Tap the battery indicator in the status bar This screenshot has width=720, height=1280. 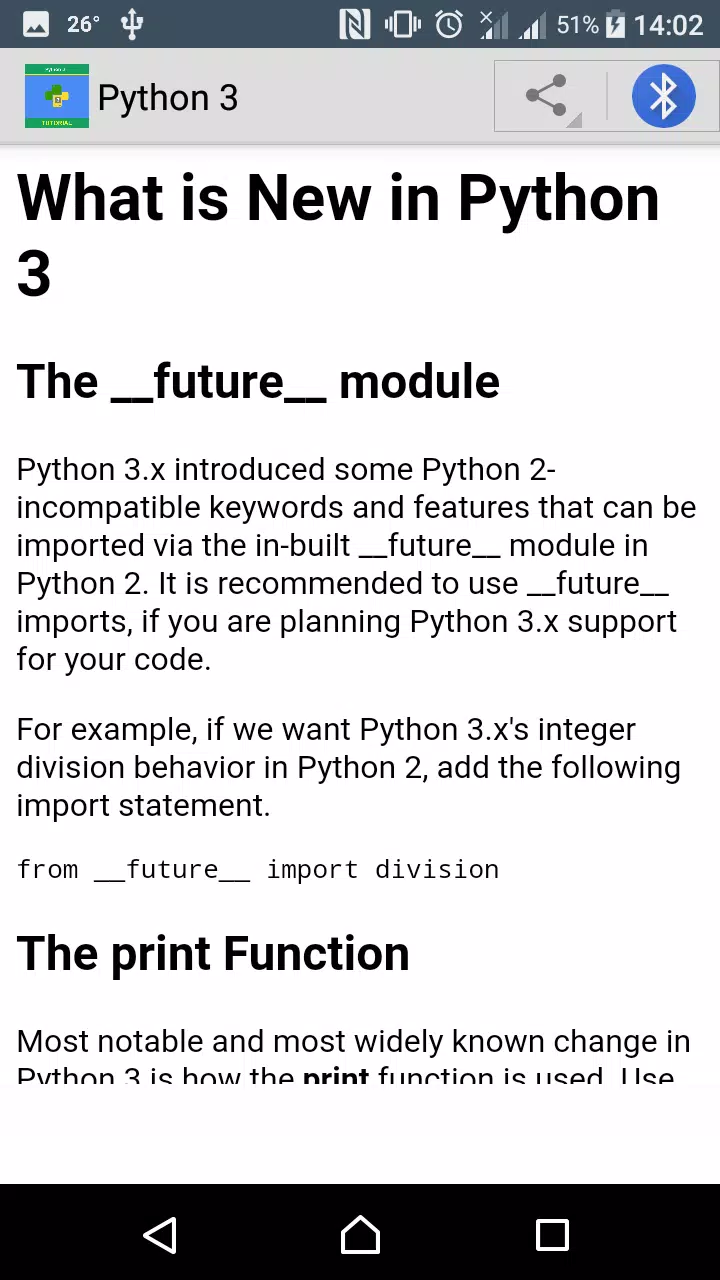[x=615, y=24]
